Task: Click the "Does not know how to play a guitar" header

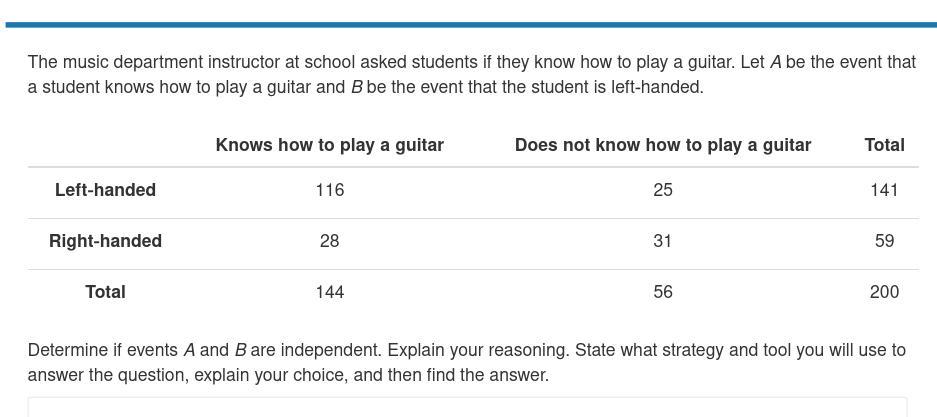Action: (x=663, y=145)
